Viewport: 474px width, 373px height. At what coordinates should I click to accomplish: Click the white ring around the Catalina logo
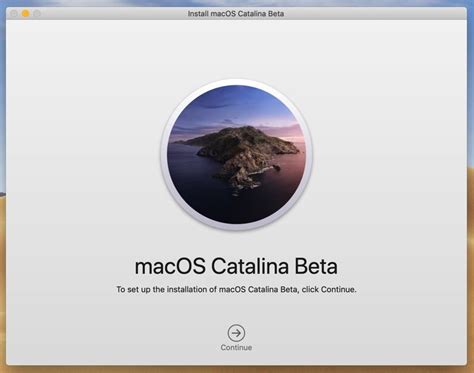(236, 82)
